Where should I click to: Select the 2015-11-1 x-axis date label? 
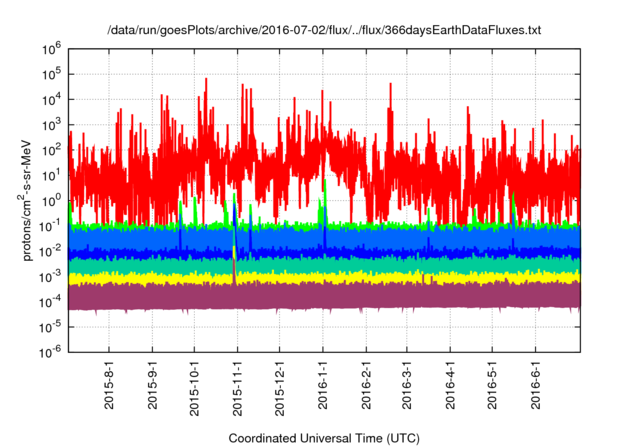pos(237,388)
